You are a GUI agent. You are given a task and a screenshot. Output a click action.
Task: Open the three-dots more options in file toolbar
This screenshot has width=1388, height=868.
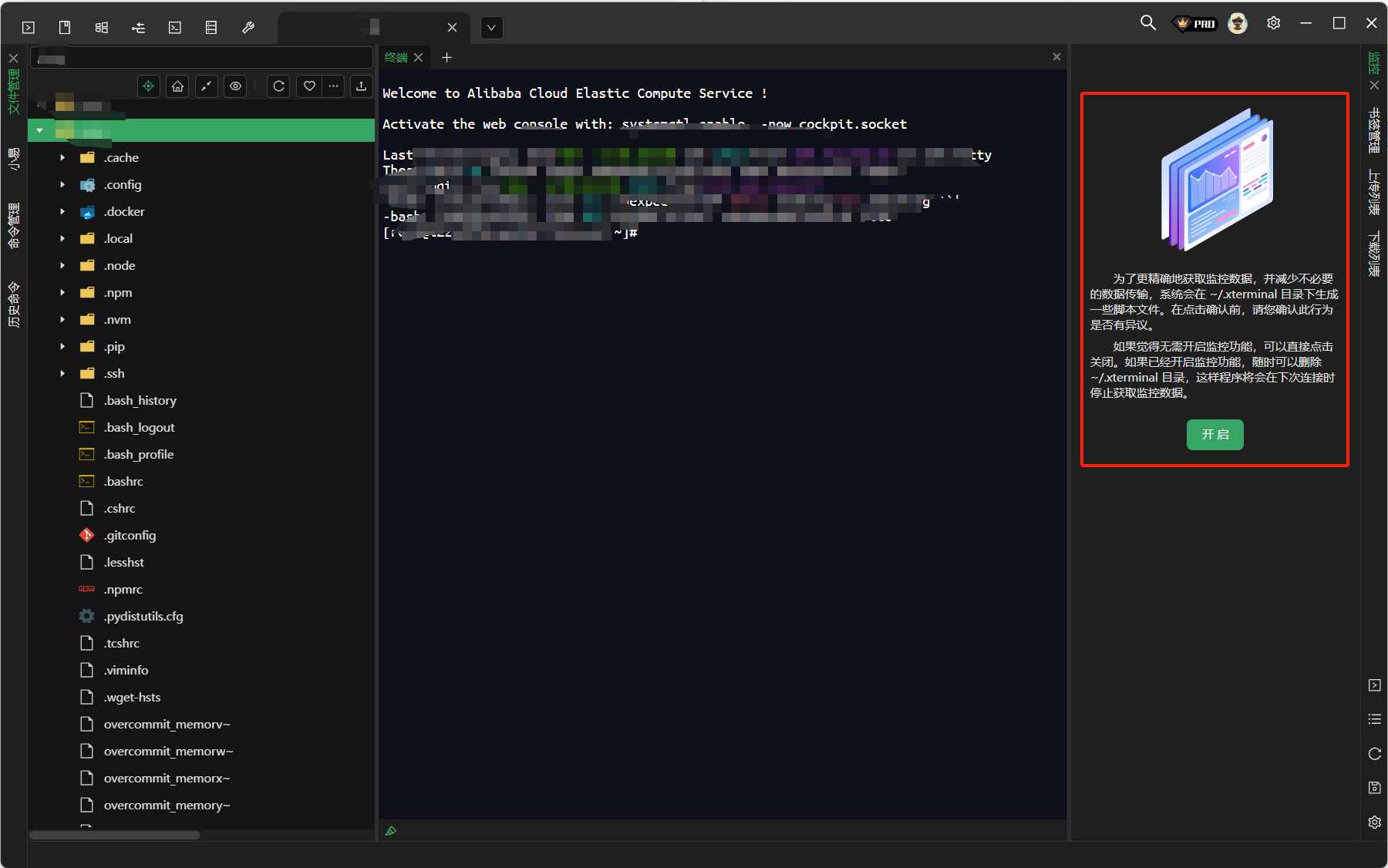tap(333, 86)
